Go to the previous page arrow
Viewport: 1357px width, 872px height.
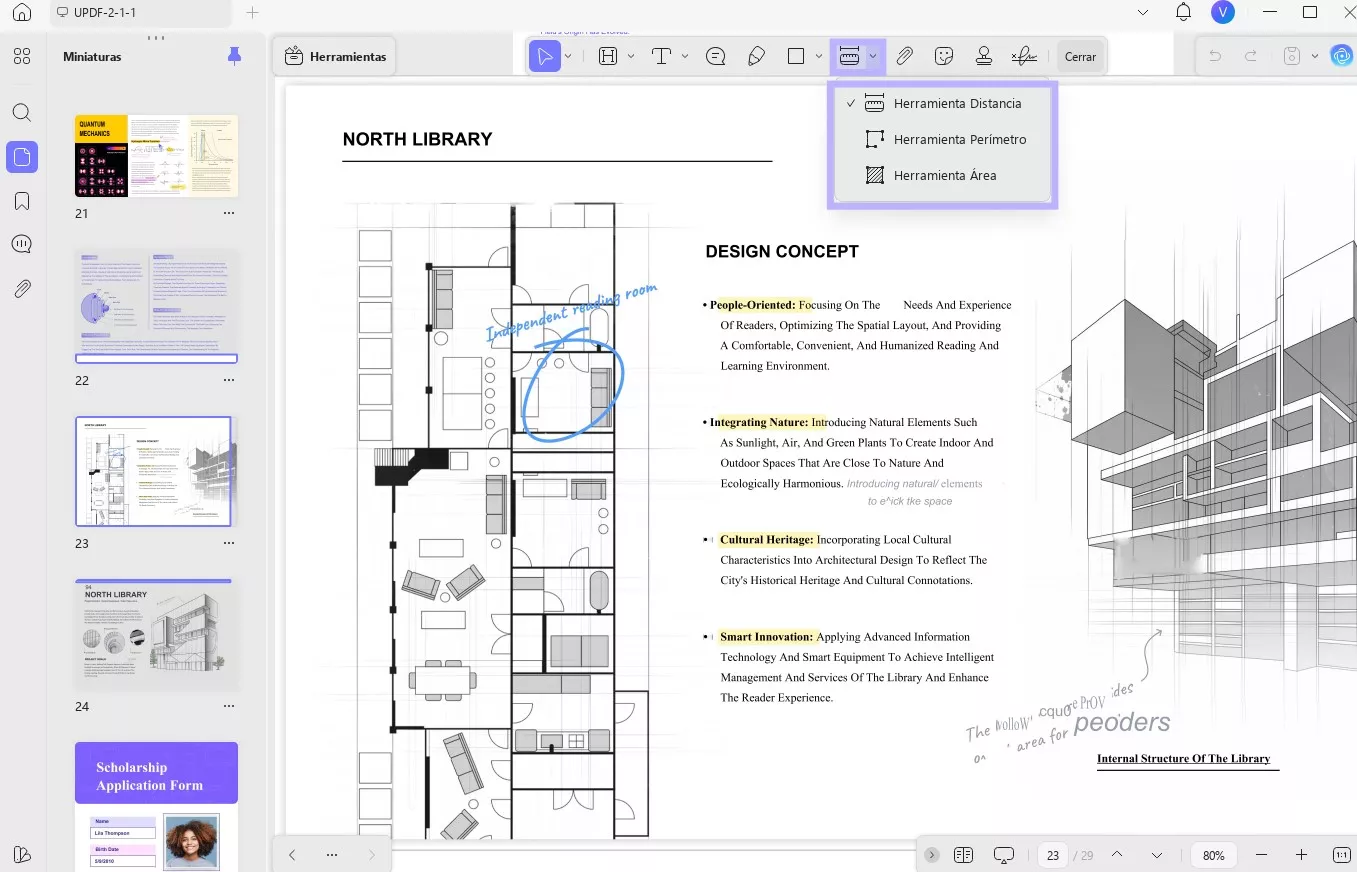click(x=1117, y=855)
